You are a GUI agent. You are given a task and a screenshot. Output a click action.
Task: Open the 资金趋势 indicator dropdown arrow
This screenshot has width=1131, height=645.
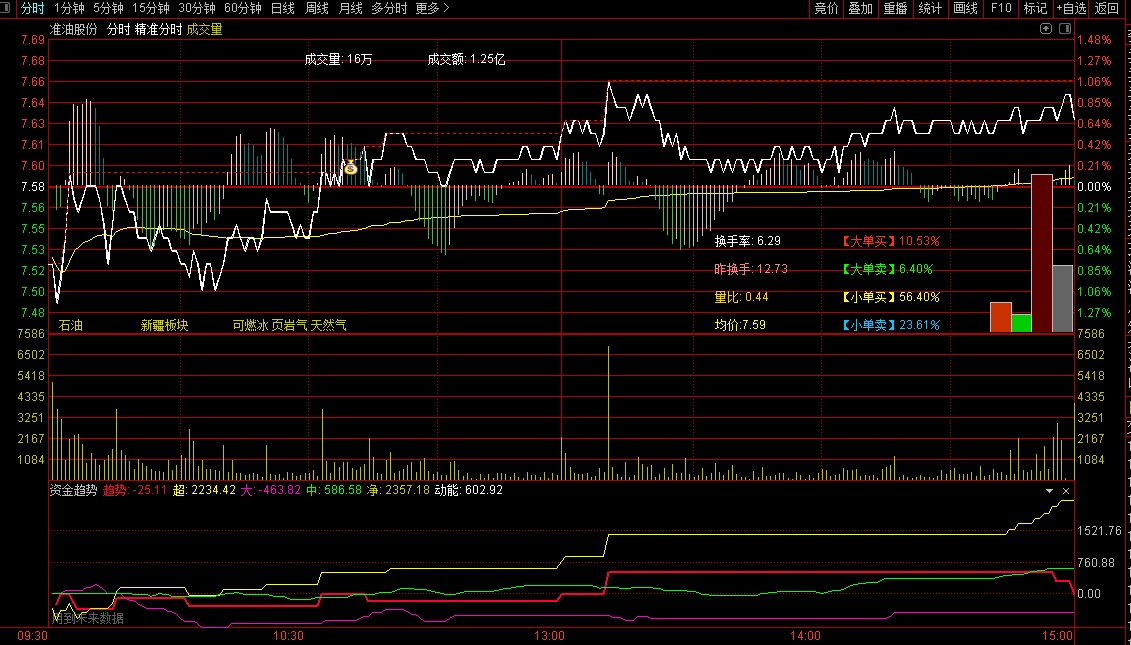(1049, 491)
